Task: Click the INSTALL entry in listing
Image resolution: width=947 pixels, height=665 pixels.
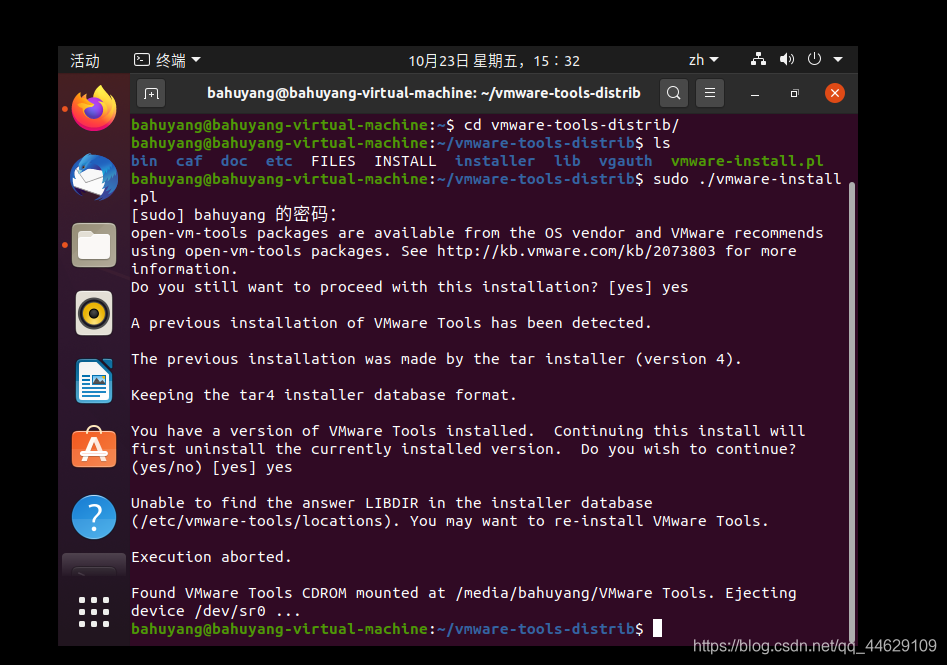Action: pyautogui.click(x=405, y=161)
